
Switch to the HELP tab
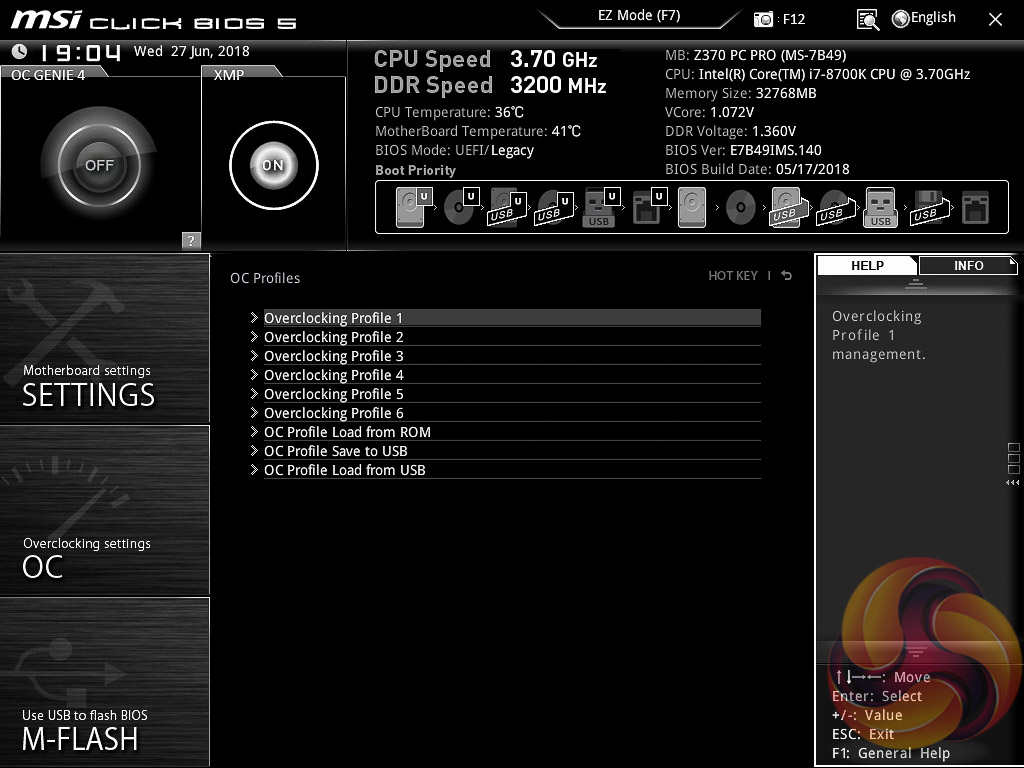[x=867, y=265]
